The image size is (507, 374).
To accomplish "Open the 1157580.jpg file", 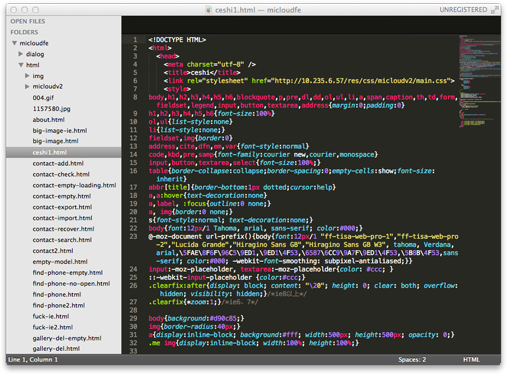I will (x=51, y=109).
